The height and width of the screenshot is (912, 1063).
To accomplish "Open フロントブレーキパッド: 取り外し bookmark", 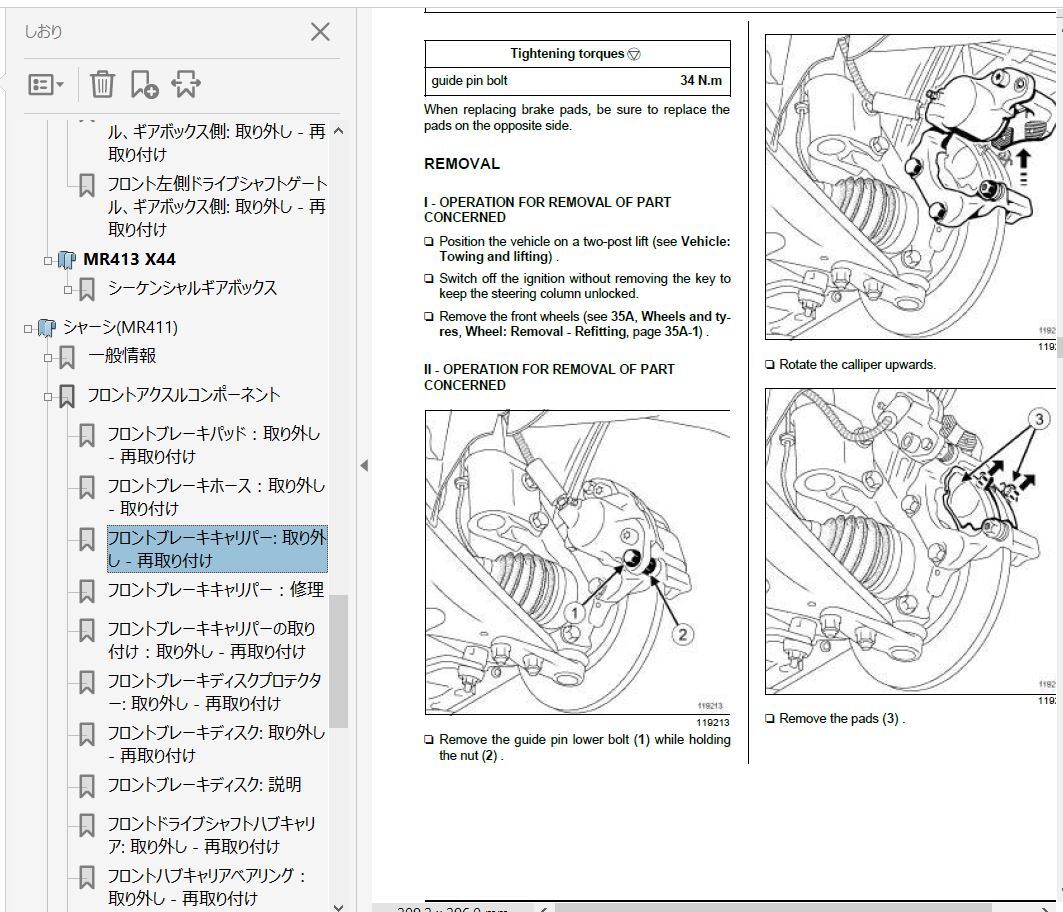I will click(213, 445).
